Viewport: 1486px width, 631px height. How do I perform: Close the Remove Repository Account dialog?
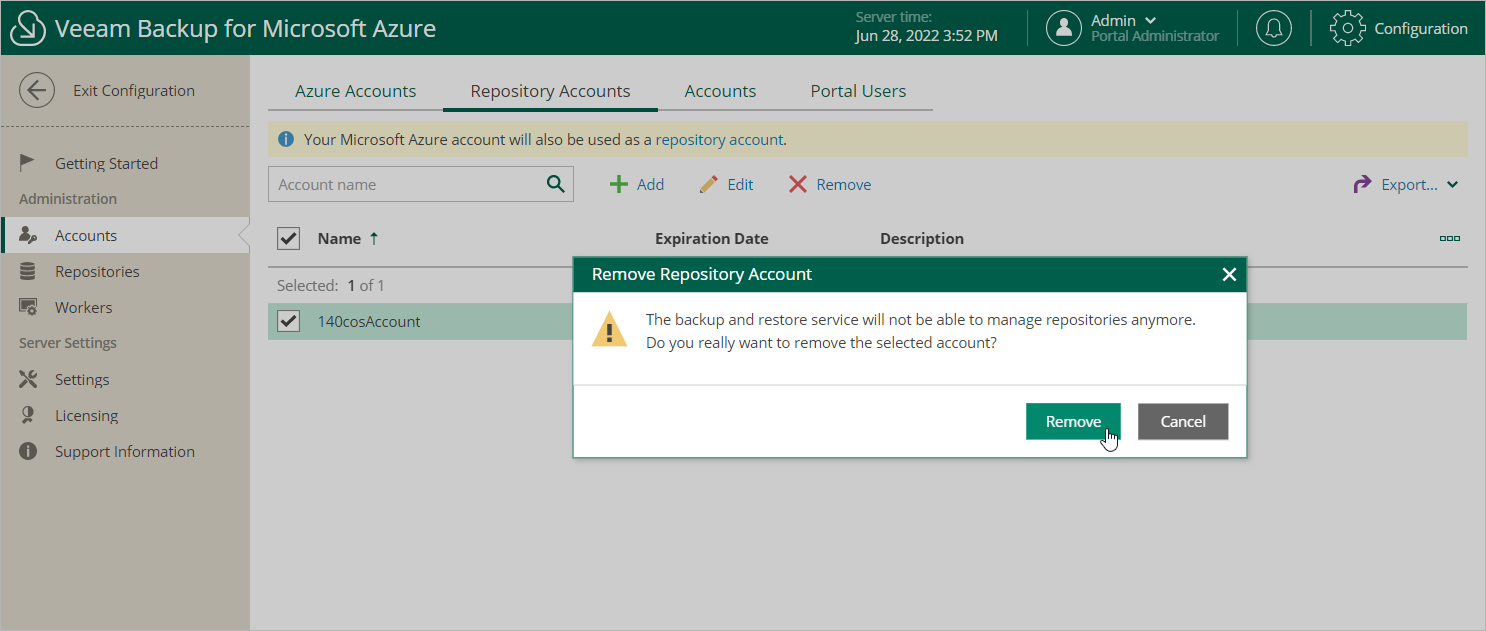tap(1229, 274)
